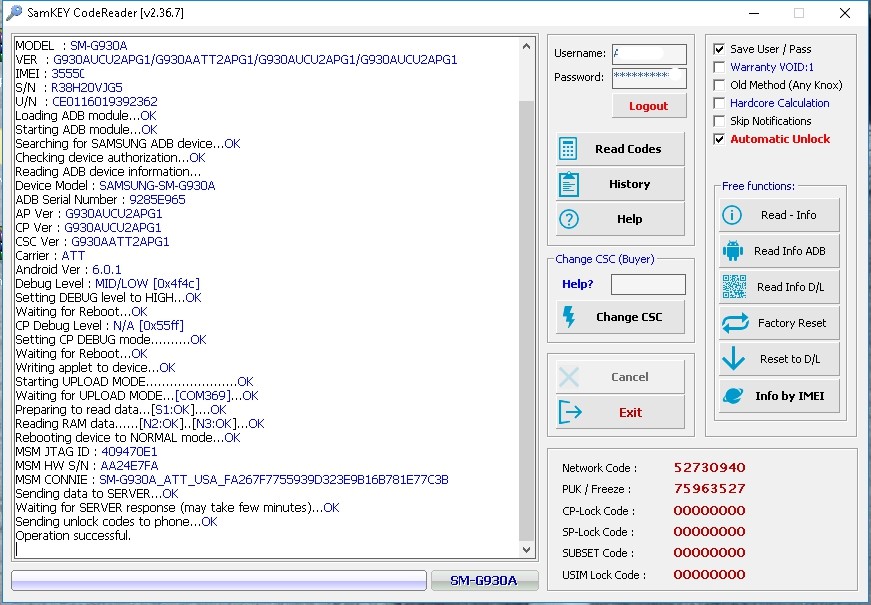Screen dimensions: 871x605
Task: Click the Help question mark icon
Action: point(569,219)
